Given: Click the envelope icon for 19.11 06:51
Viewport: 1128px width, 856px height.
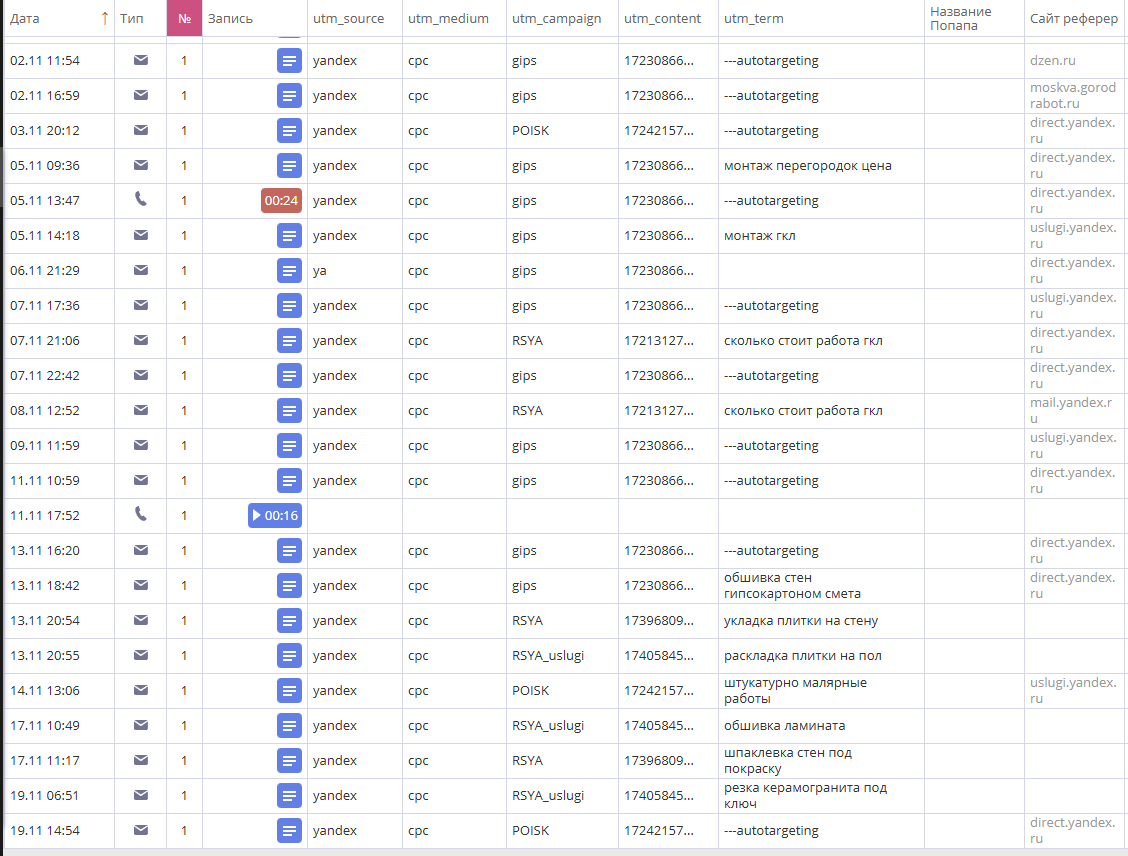Looking at the screenshot, I should [x=141, y=795].
